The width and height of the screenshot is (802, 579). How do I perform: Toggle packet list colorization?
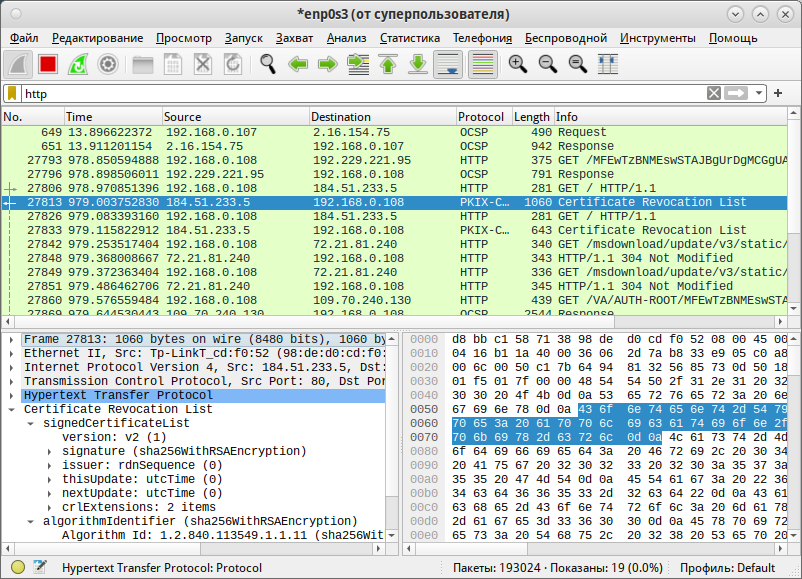coord(483,64)
